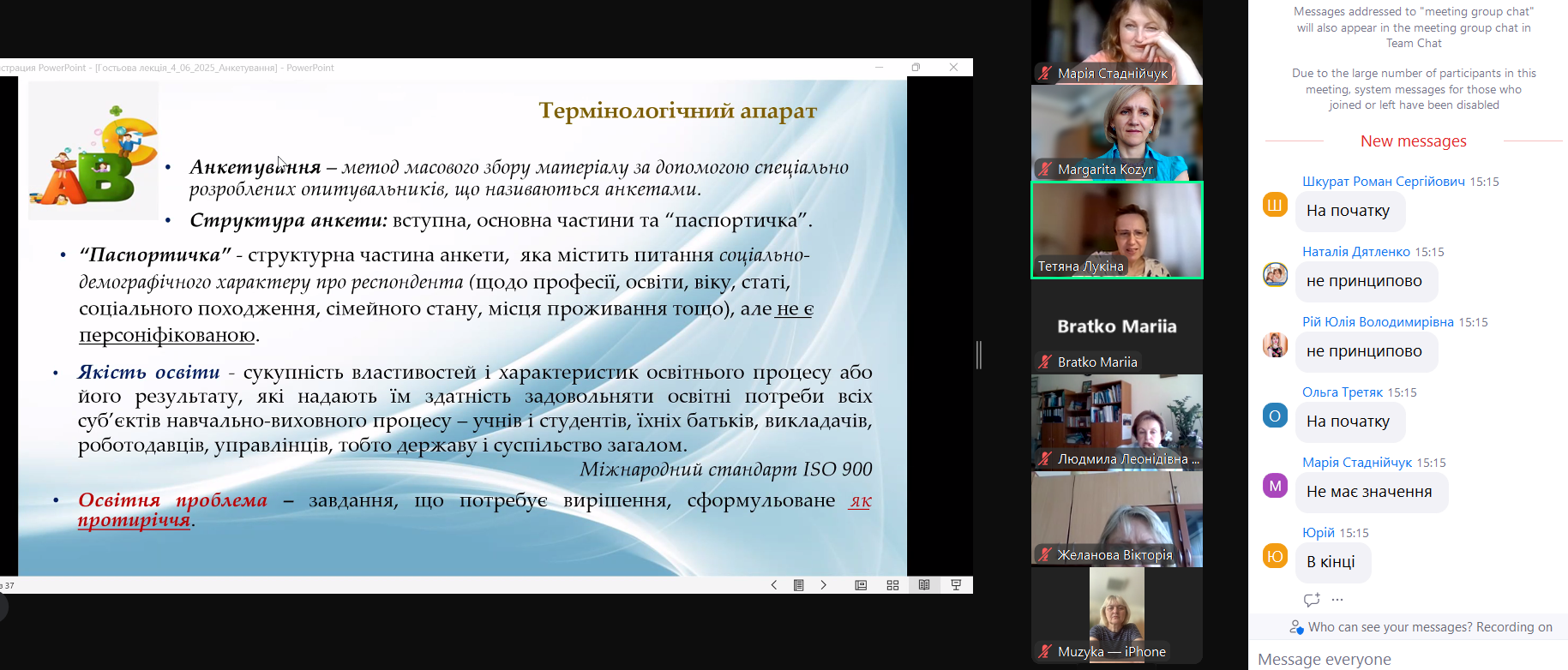Restore the PowerPoint window size
The image size is (1568, 670).
click(x=916, y=68)
